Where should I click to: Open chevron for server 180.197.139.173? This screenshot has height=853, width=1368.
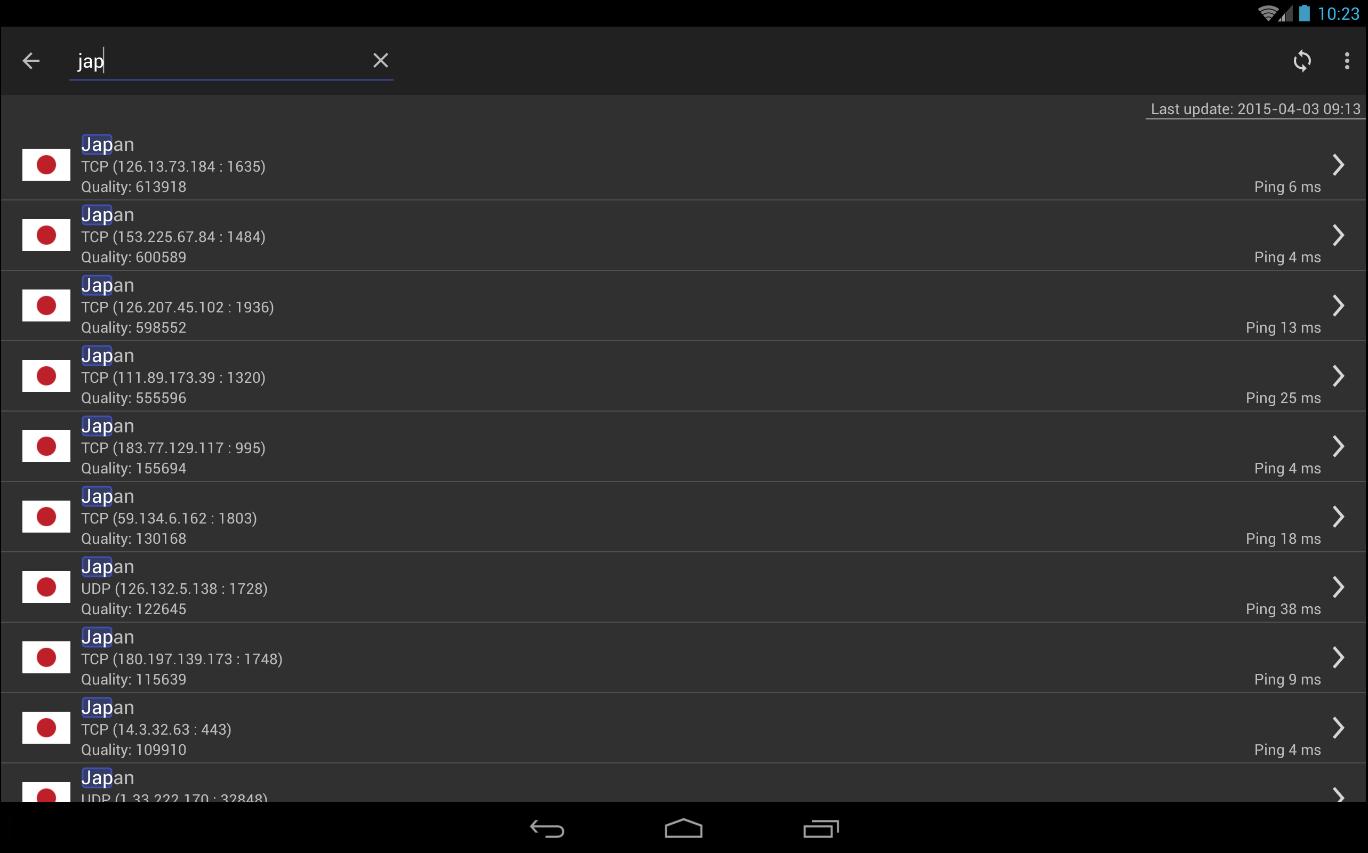pos(1338,657)
